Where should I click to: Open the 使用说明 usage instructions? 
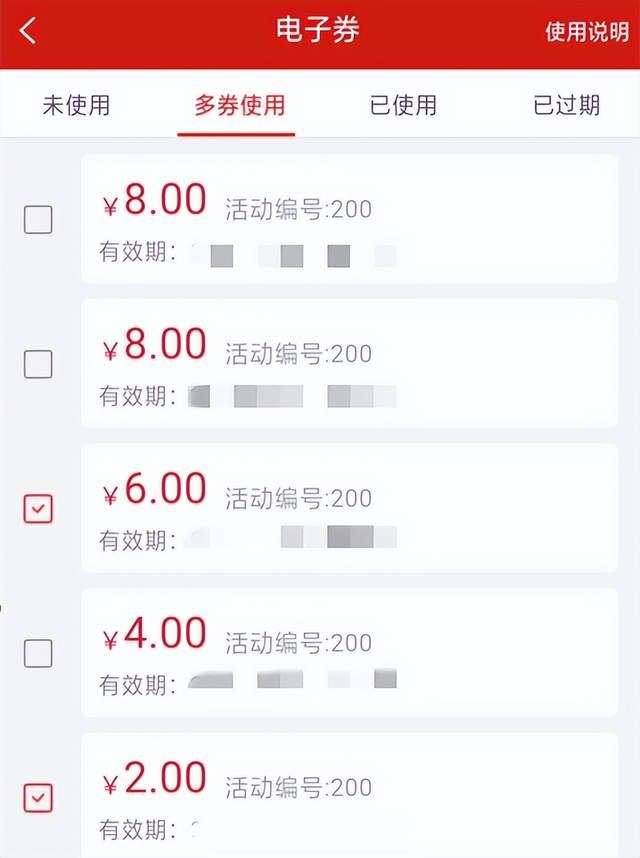pyautogui.click(x=586, y=31)
